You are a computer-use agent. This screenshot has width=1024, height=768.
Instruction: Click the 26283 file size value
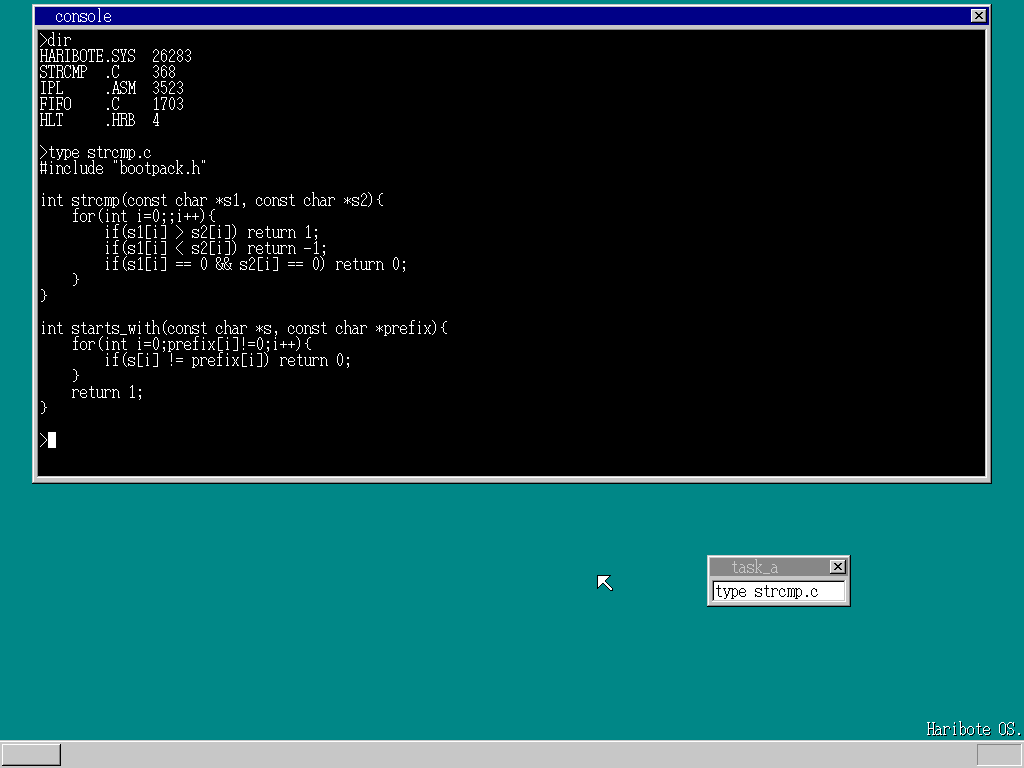tap(172, 56)
